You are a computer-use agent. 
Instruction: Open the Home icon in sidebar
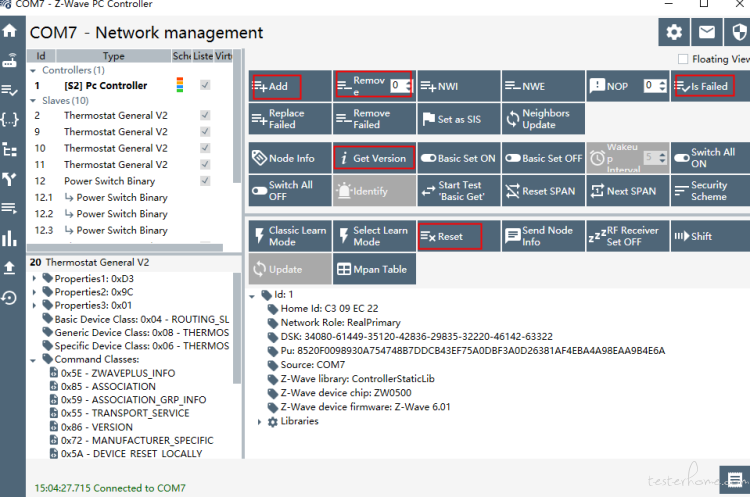click(x=10, y=31)
